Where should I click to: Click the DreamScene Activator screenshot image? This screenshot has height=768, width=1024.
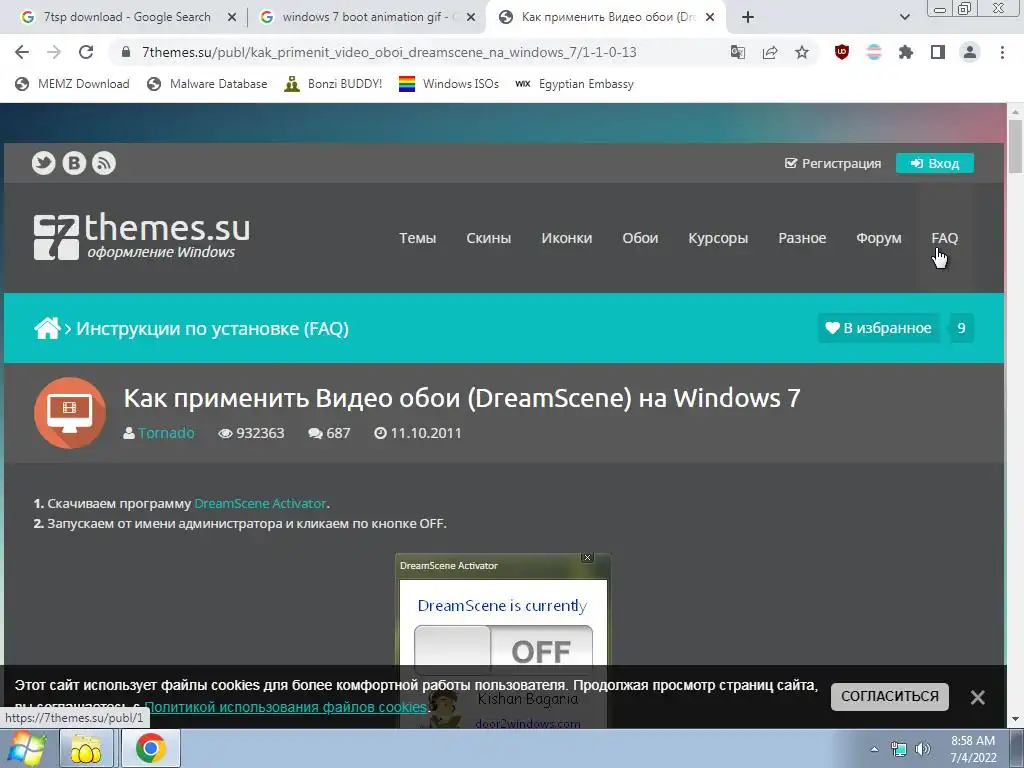503,640
